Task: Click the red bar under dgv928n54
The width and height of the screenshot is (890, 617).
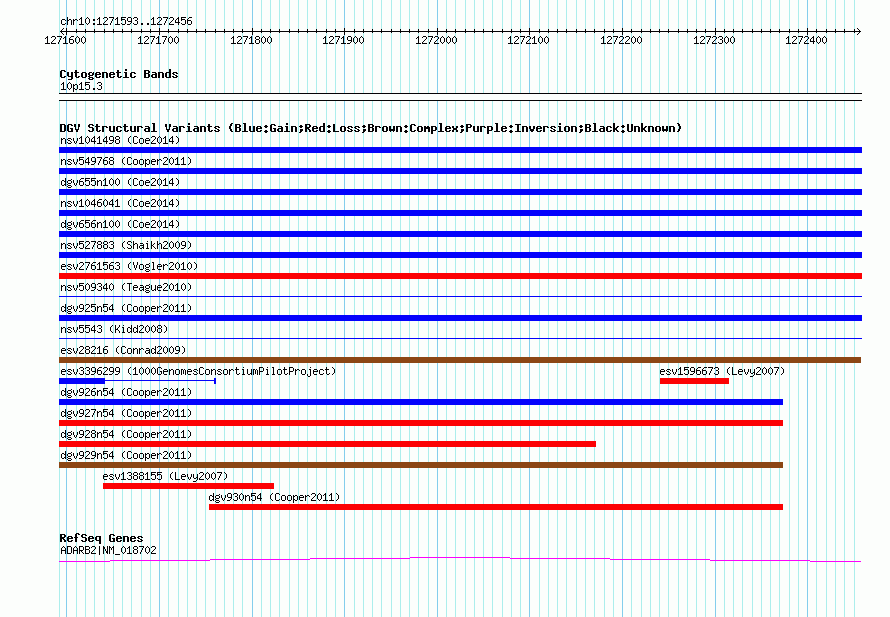Action: click(328, 444)
